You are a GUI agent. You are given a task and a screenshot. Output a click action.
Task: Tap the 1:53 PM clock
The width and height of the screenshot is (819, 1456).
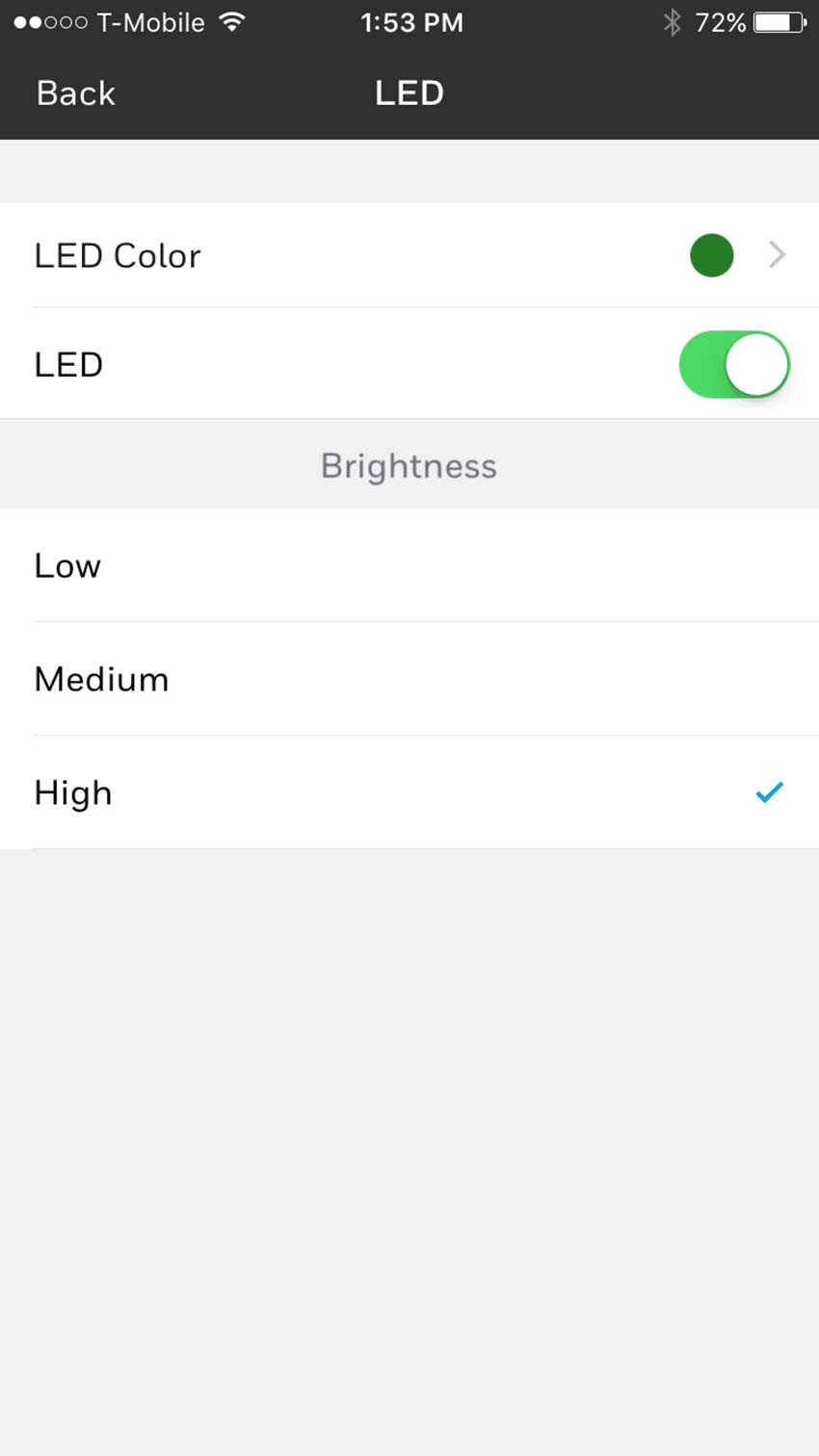pyautogui.click(x=411, y=22)
